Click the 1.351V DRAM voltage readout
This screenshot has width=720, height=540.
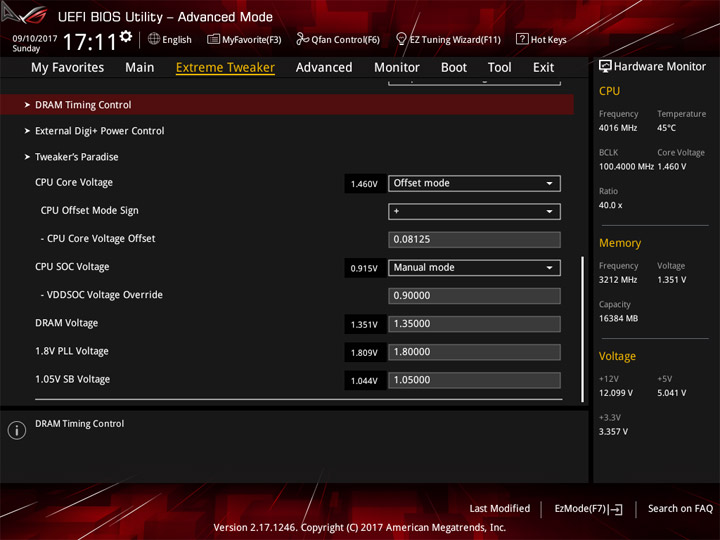click(x=364, y=324)
